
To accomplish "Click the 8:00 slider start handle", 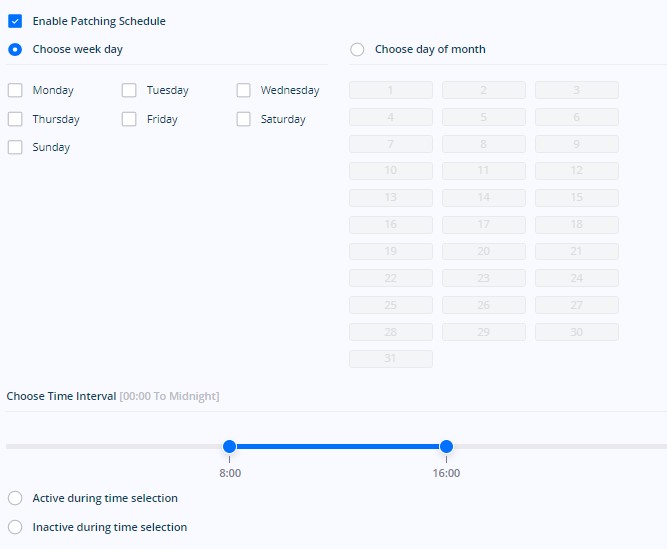I will pyautogui.click(x=229, y=447).
